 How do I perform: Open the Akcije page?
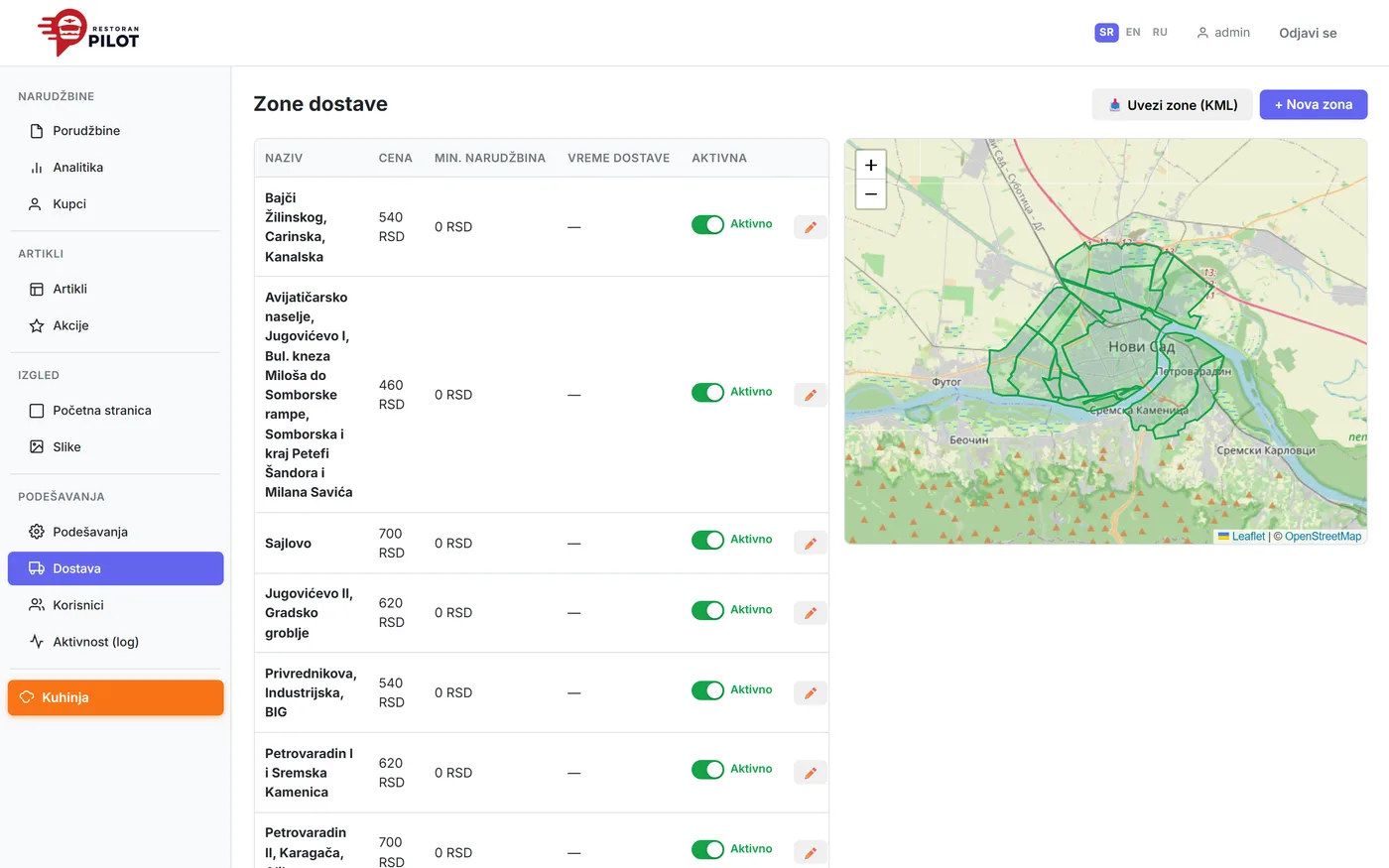115,325
